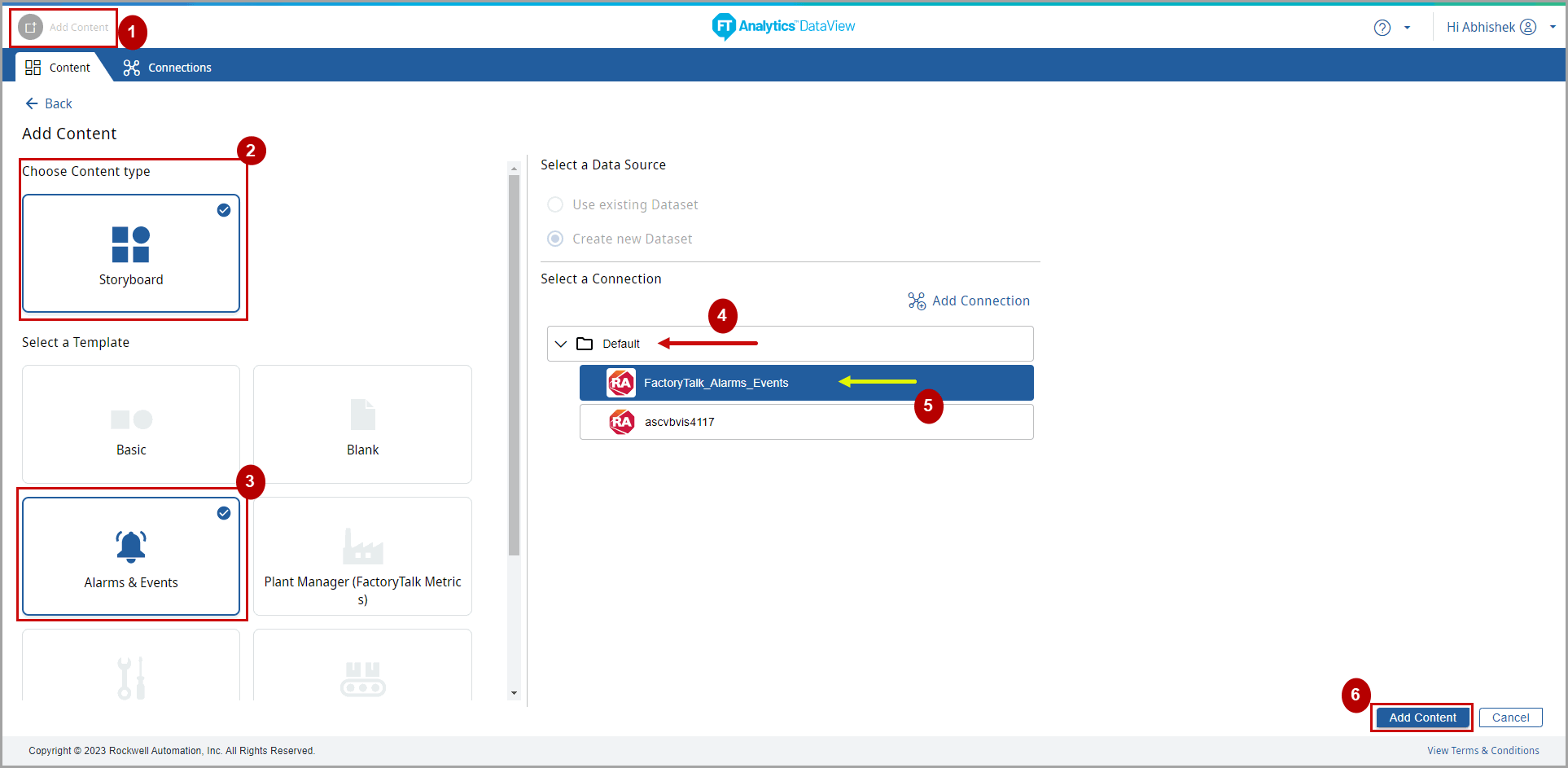
Task: Click the Select a Connection heading
Action: tap(601, 279)
